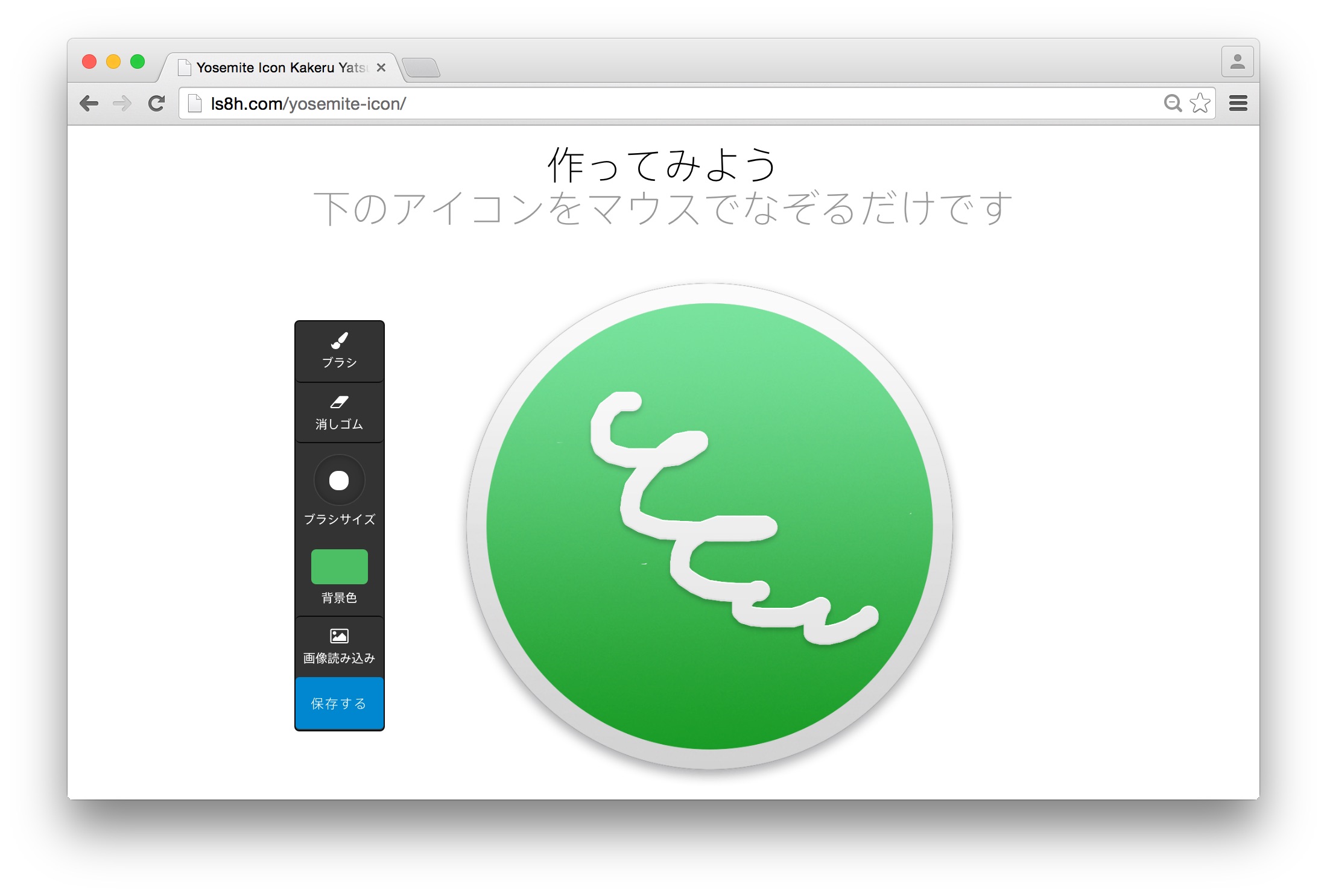Open the ブラシサイズ brush size control
Screen dimensions: 1327x896
click(x=339, y=481)
